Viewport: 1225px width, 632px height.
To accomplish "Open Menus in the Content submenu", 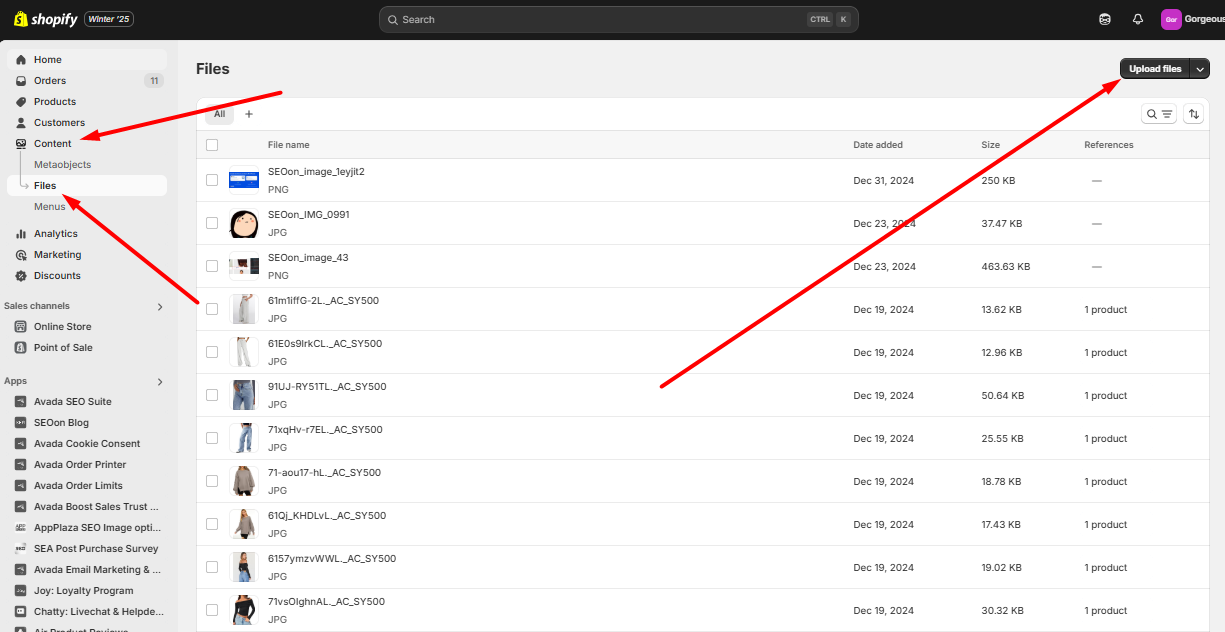I will click(x=50, y=207).
